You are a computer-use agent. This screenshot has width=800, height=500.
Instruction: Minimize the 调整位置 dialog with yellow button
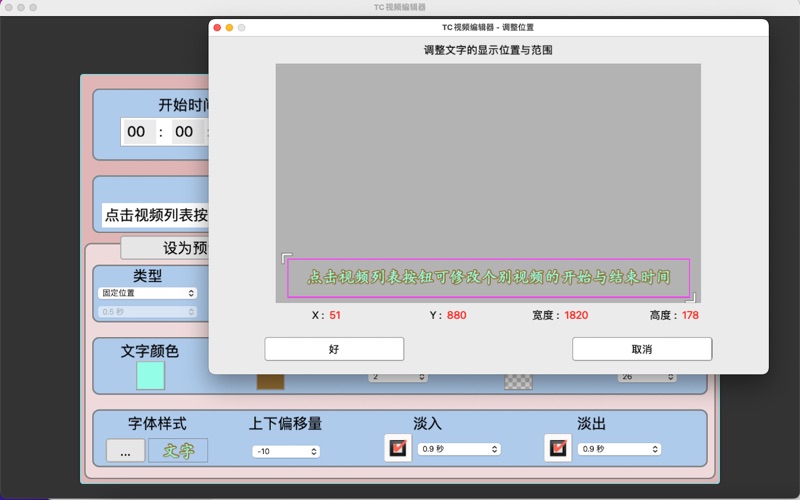(x=230, y=28)
